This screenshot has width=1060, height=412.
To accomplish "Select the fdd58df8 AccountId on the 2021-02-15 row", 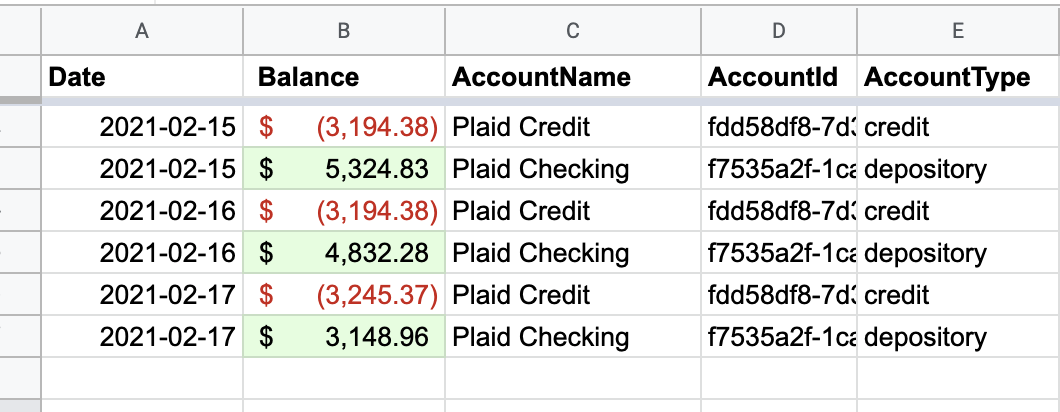I will [779, 127].
